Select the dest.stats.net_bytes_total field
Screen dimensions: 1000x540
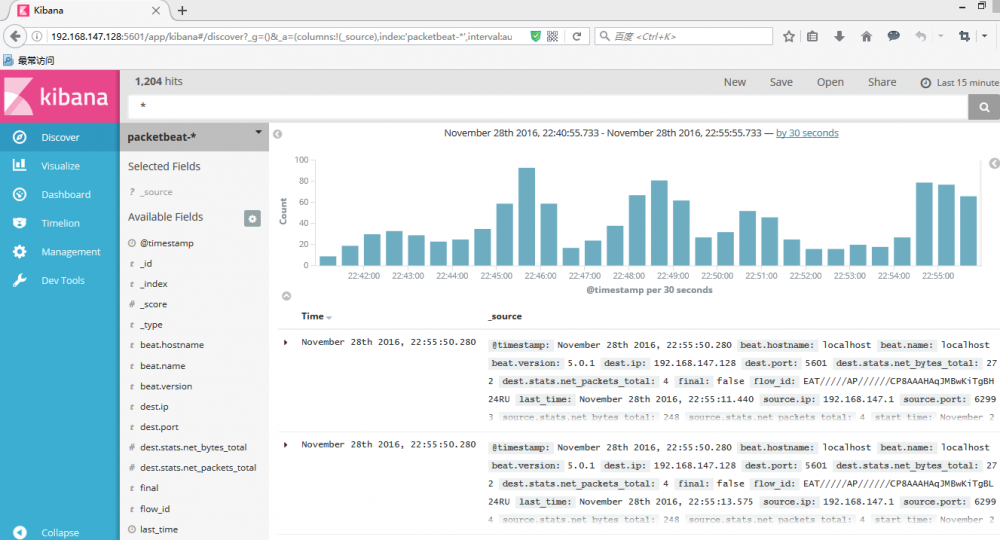pos(193,448)
